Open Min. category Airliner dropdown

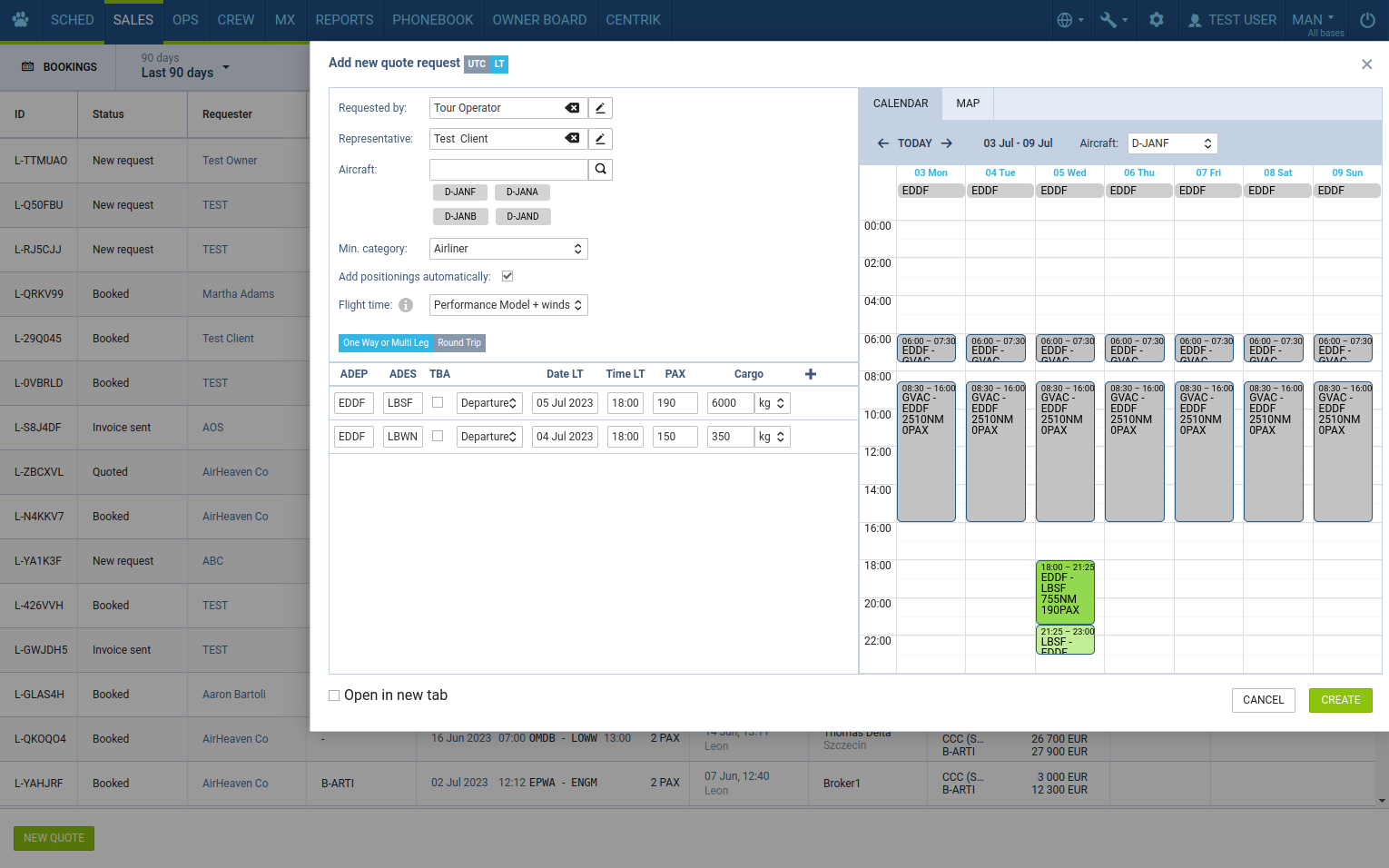(x=508, y=249)
